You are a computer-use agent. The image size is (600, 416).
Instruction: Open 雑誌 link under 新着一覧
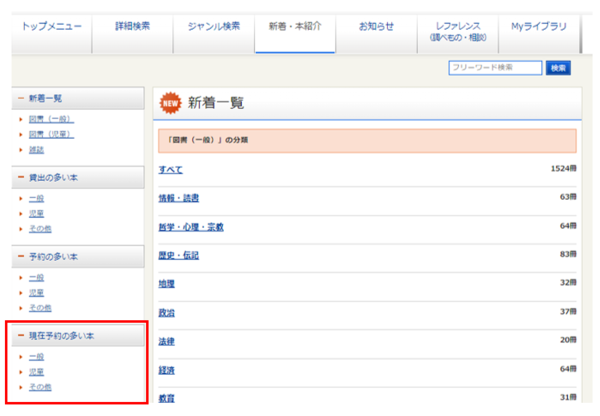(x=36, y=150)
